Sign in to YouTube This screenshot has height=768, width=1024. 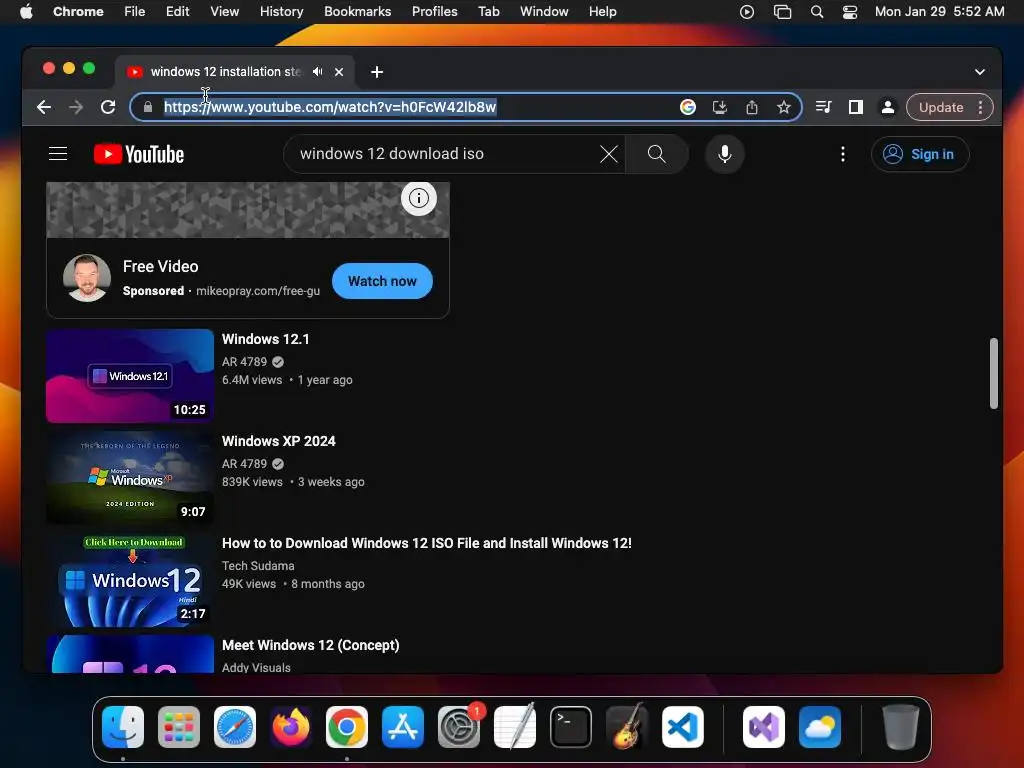[920, 154]
